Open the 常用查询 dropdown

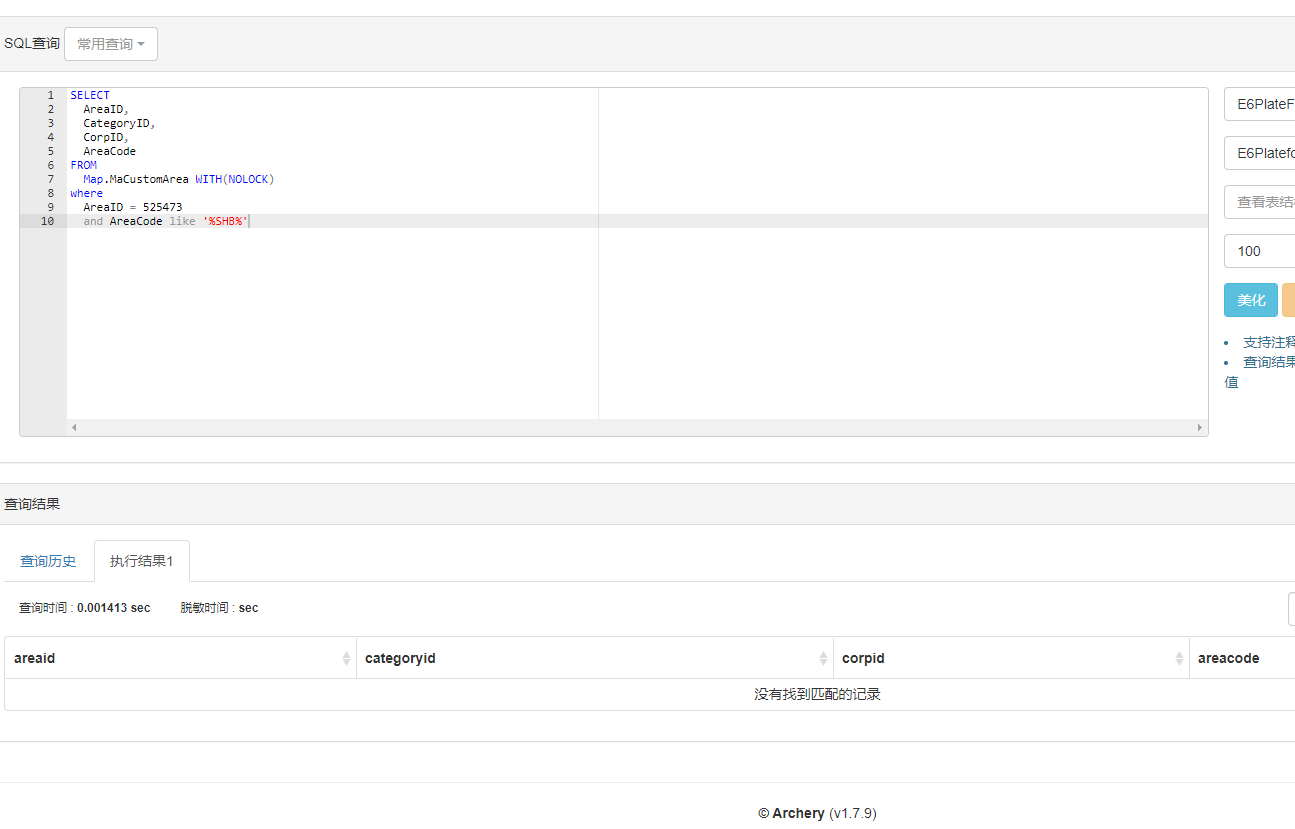click(x=111, y=44)
